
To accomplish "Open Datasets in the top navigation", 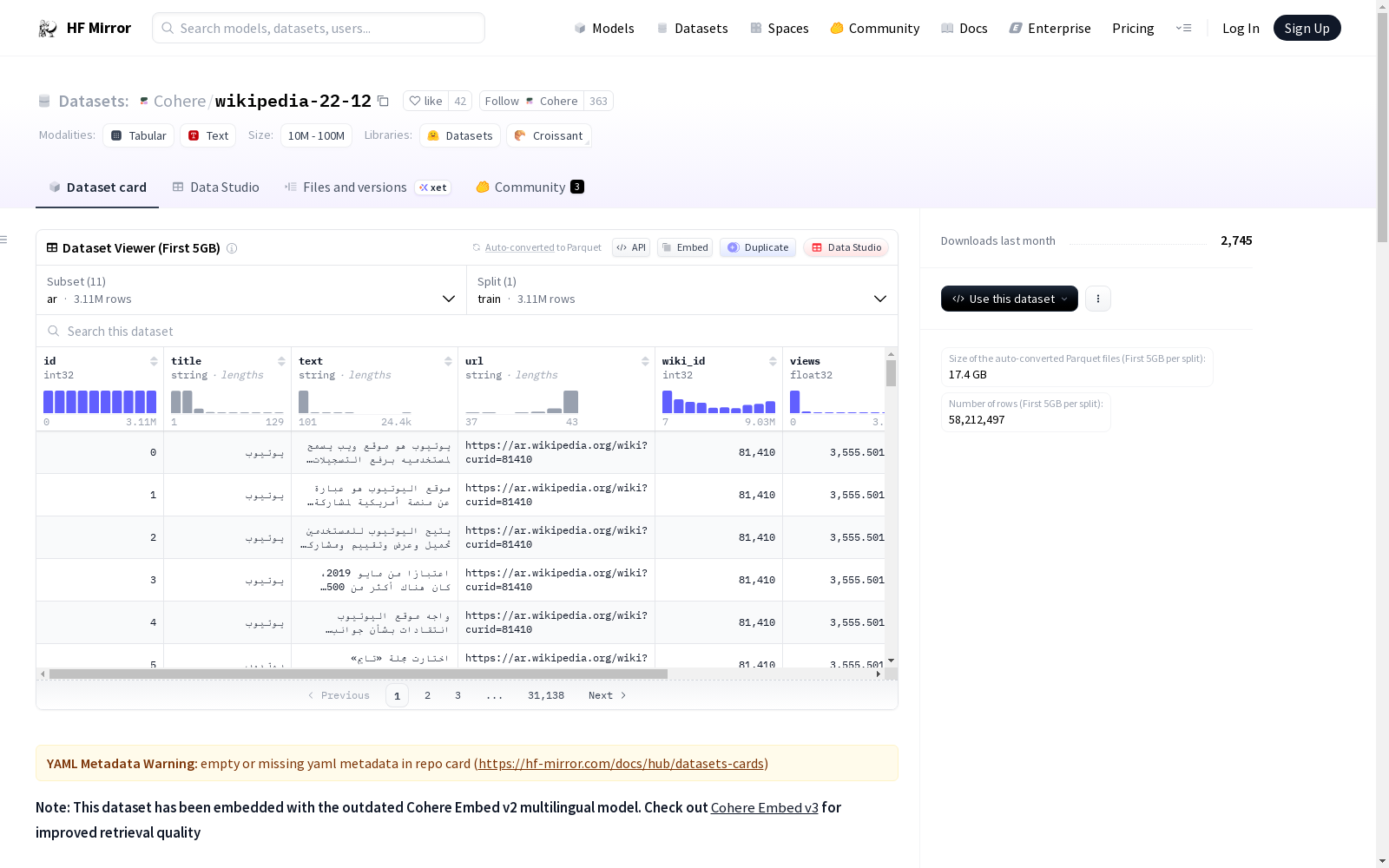I will [692, 28].
